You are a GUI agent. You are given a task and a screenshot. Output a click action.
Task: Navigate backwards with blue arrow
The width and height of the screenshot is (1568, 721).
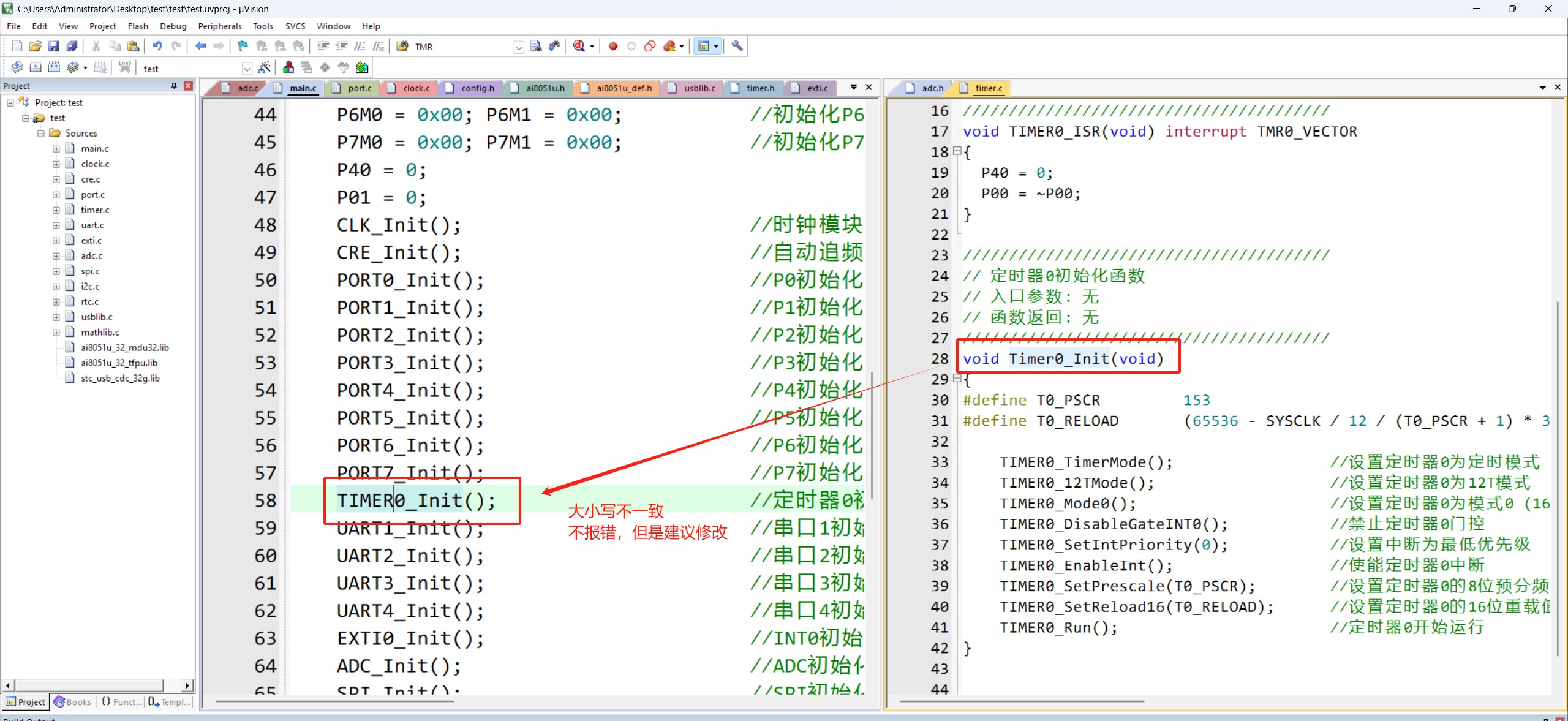pyautogui.click(x=200, y=46)
